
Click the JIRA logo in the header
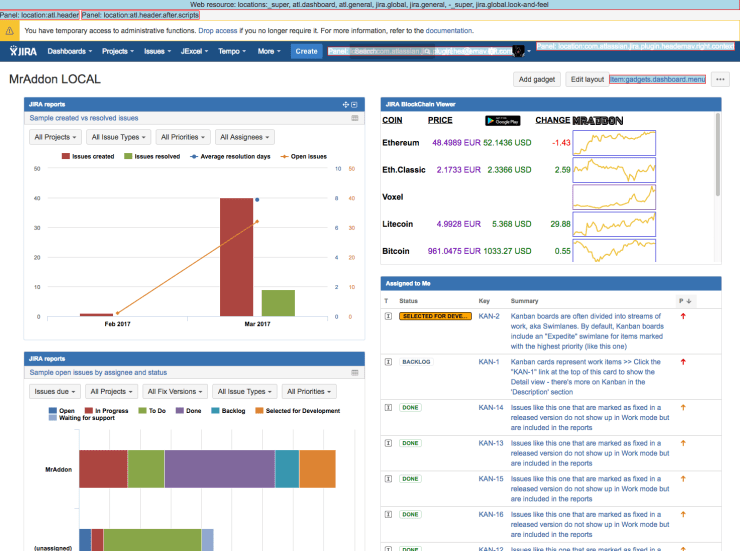point(23,51)
